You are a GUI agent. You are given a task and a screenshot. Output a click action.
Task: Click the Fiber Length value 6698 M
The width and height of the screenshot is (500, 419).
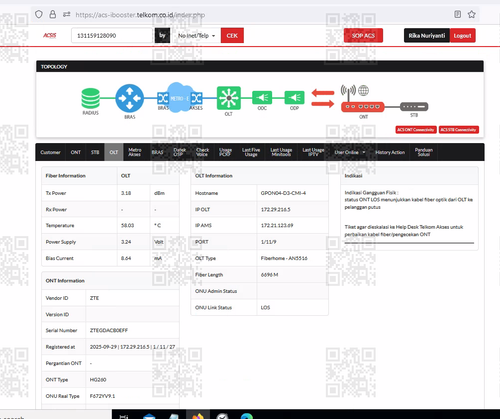pyautogui.click(x=269, y=275)
